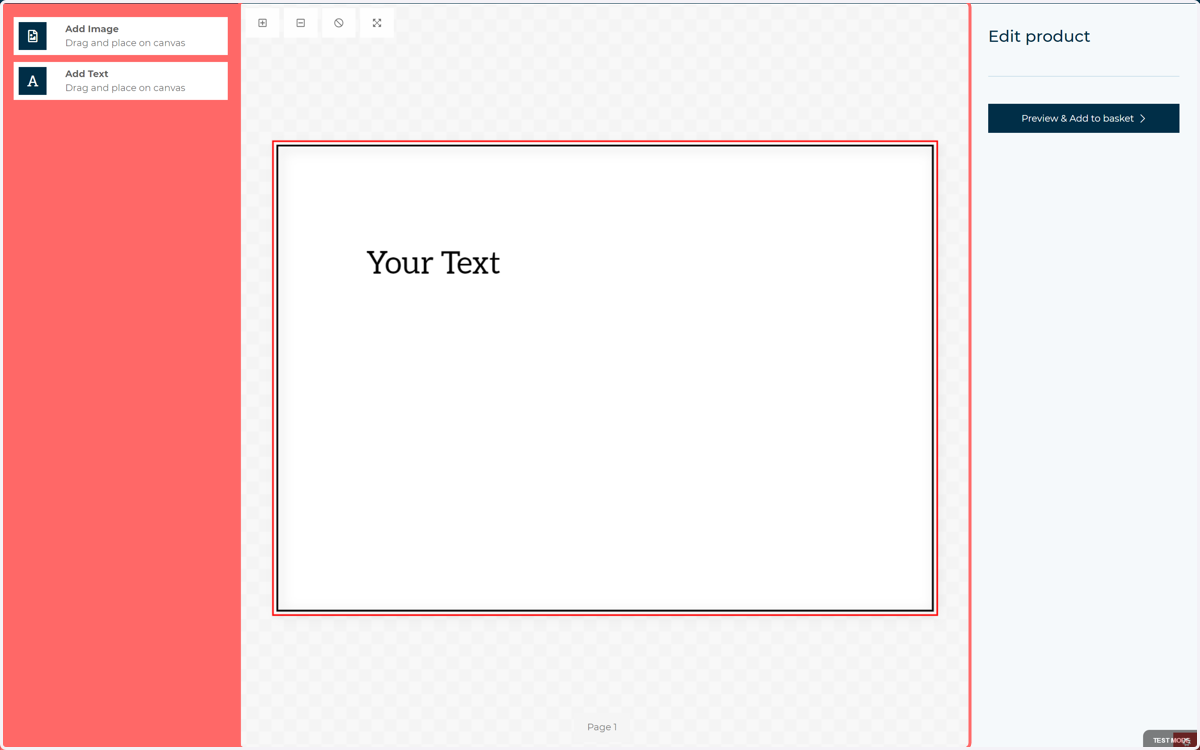Click the 'Drag and place on canvas' text under Add Image
Screen dimensions: 1200x750
click(125, 43)
